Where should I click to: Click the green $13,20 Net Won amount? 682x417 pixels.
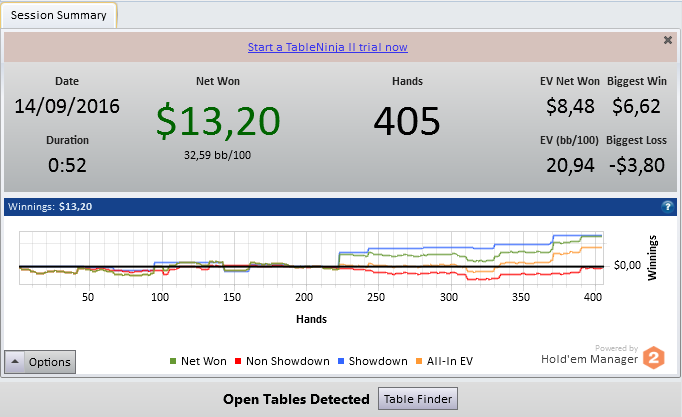pos(218,121)
